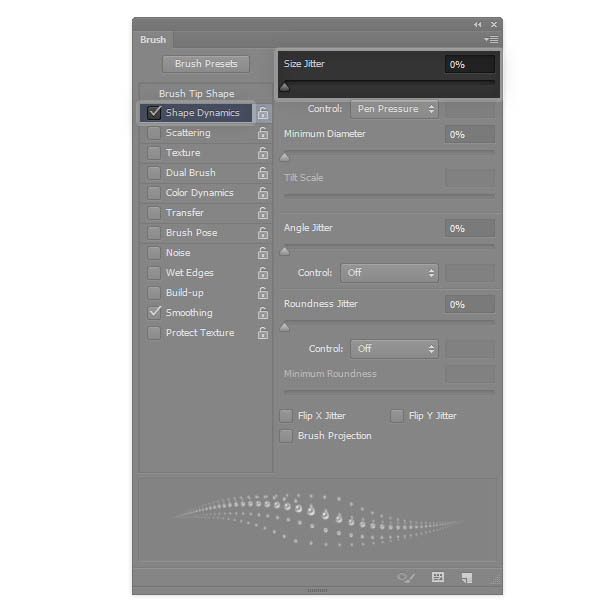
Task: Open the Brush panel flyout menu icon
Action: point(491,40)
